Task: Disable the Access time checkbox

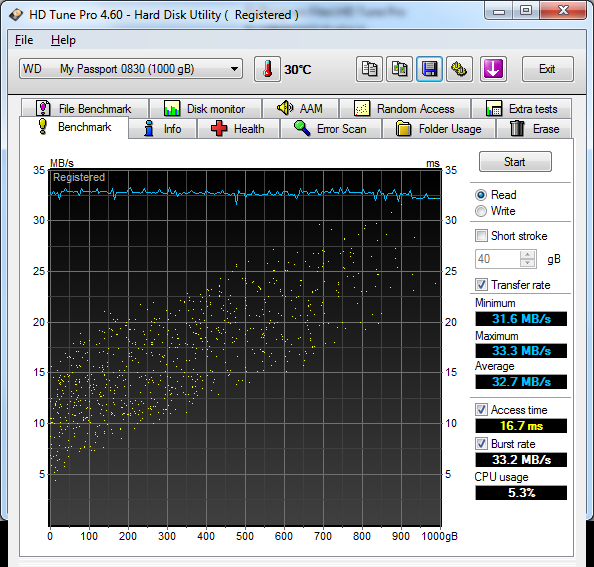Action: point(481,409)
